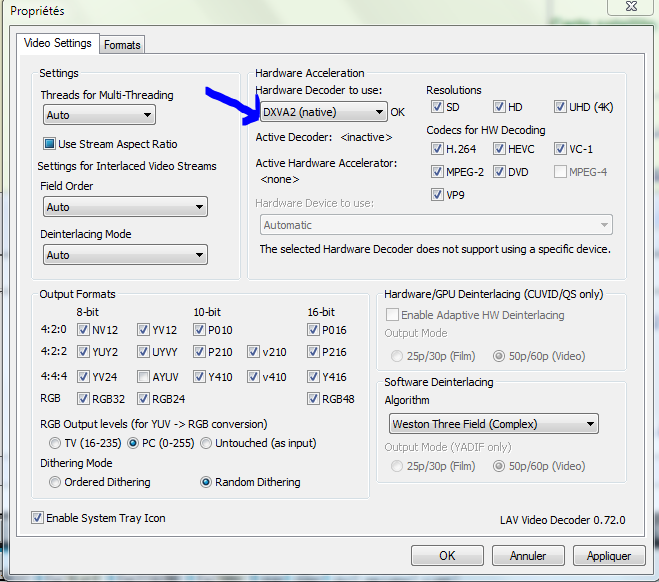659x582 pixels.
Task: Choose Ordered Dithering mode
Action: pos(55,482)
